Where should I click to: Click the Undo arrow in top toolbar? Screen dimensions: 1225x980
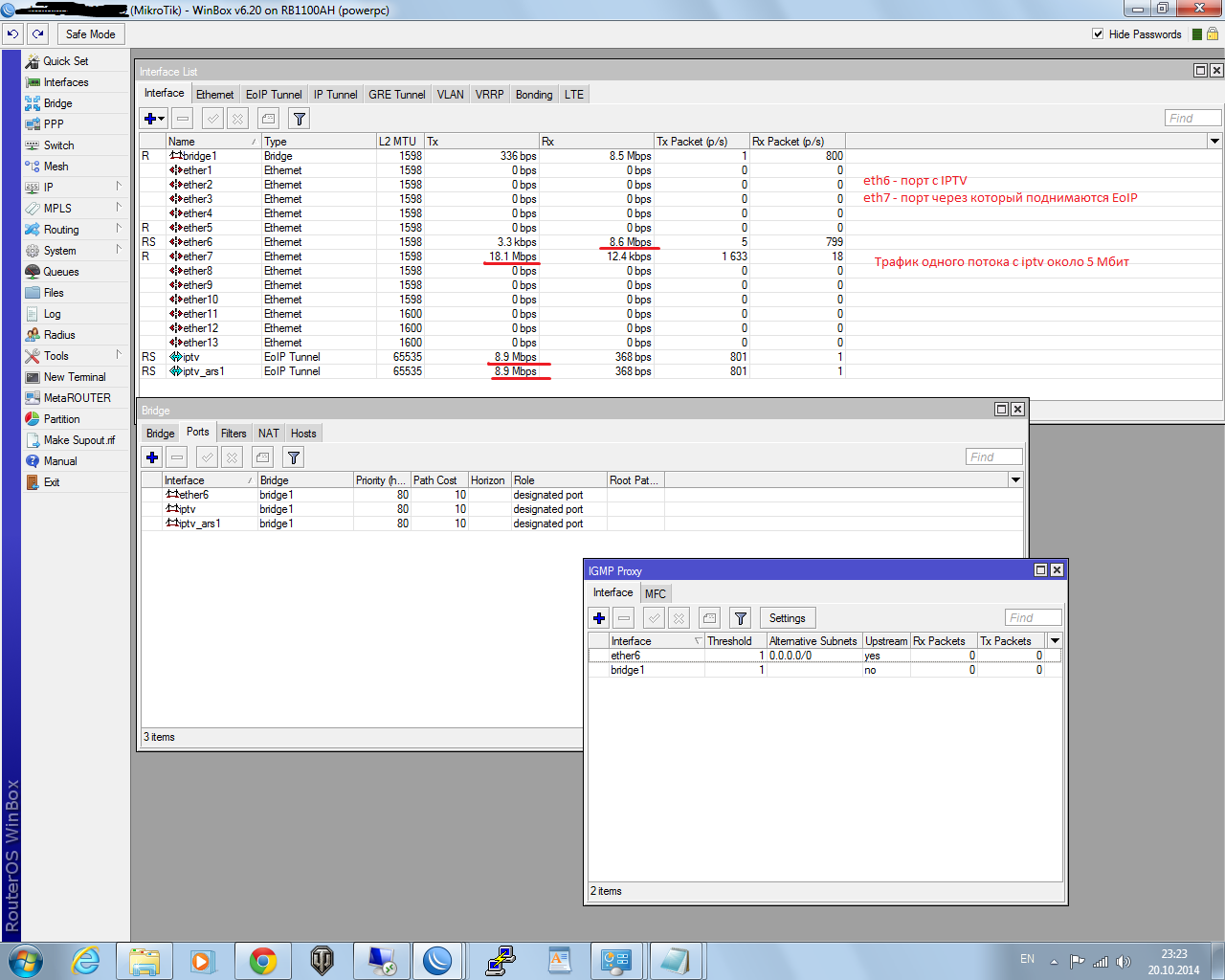click(12, 33)
